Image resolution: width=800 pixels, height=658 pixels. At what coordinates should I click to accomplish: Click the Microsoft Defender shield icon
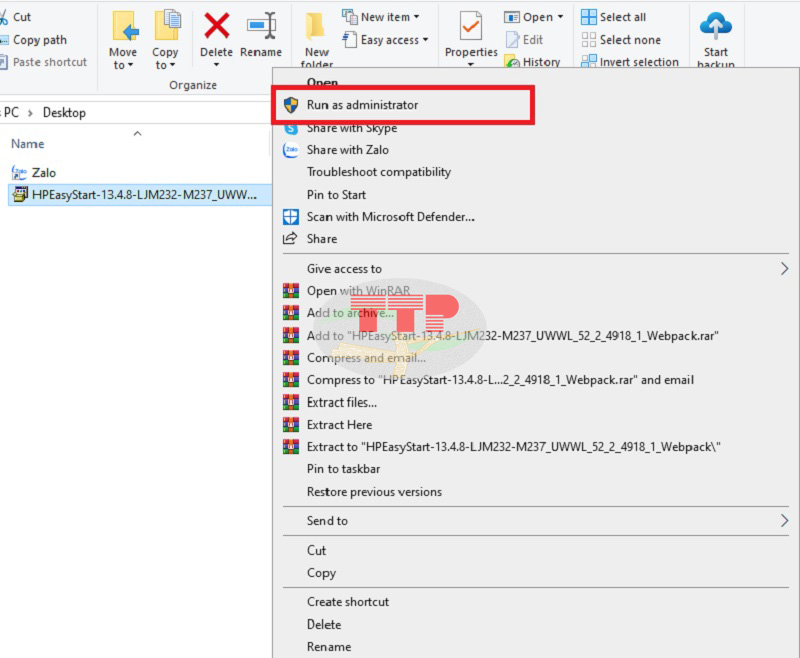point(291,217)
